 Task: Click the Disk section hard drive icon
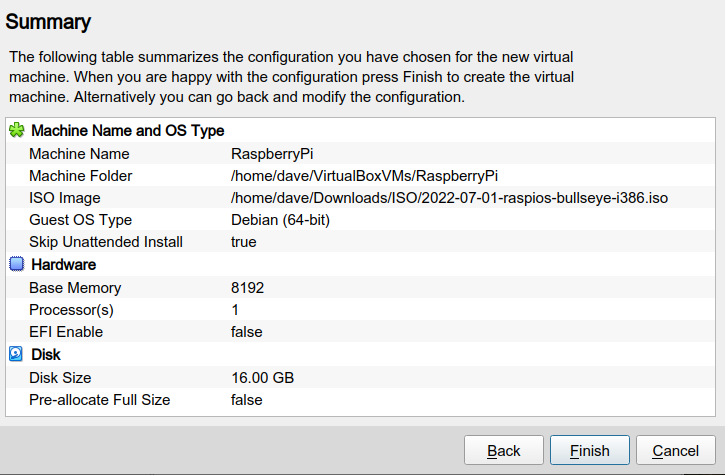pyautogui.click(x=16, y=354)
